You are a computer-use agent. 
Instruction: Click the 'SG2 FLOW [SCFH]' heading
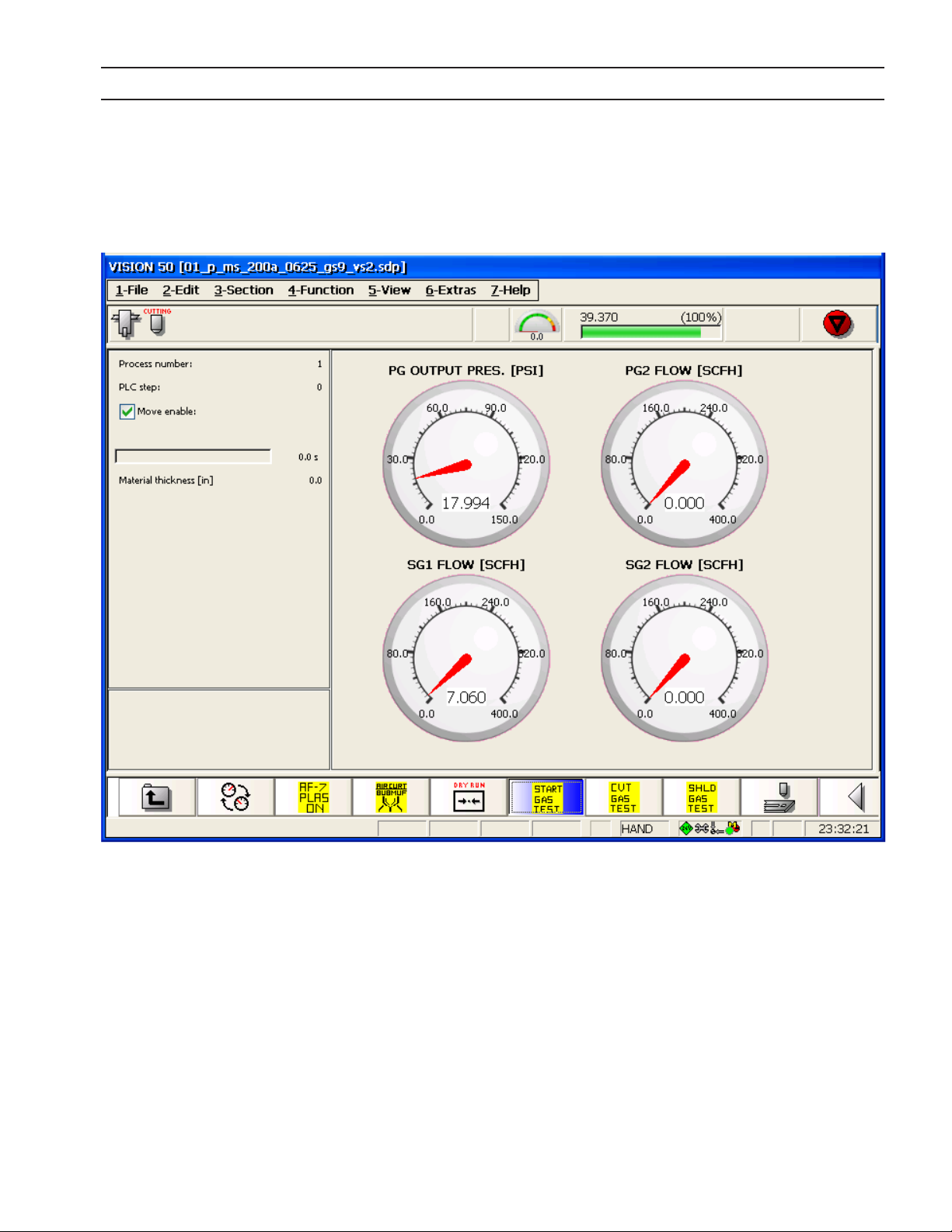tap(685, 565)
